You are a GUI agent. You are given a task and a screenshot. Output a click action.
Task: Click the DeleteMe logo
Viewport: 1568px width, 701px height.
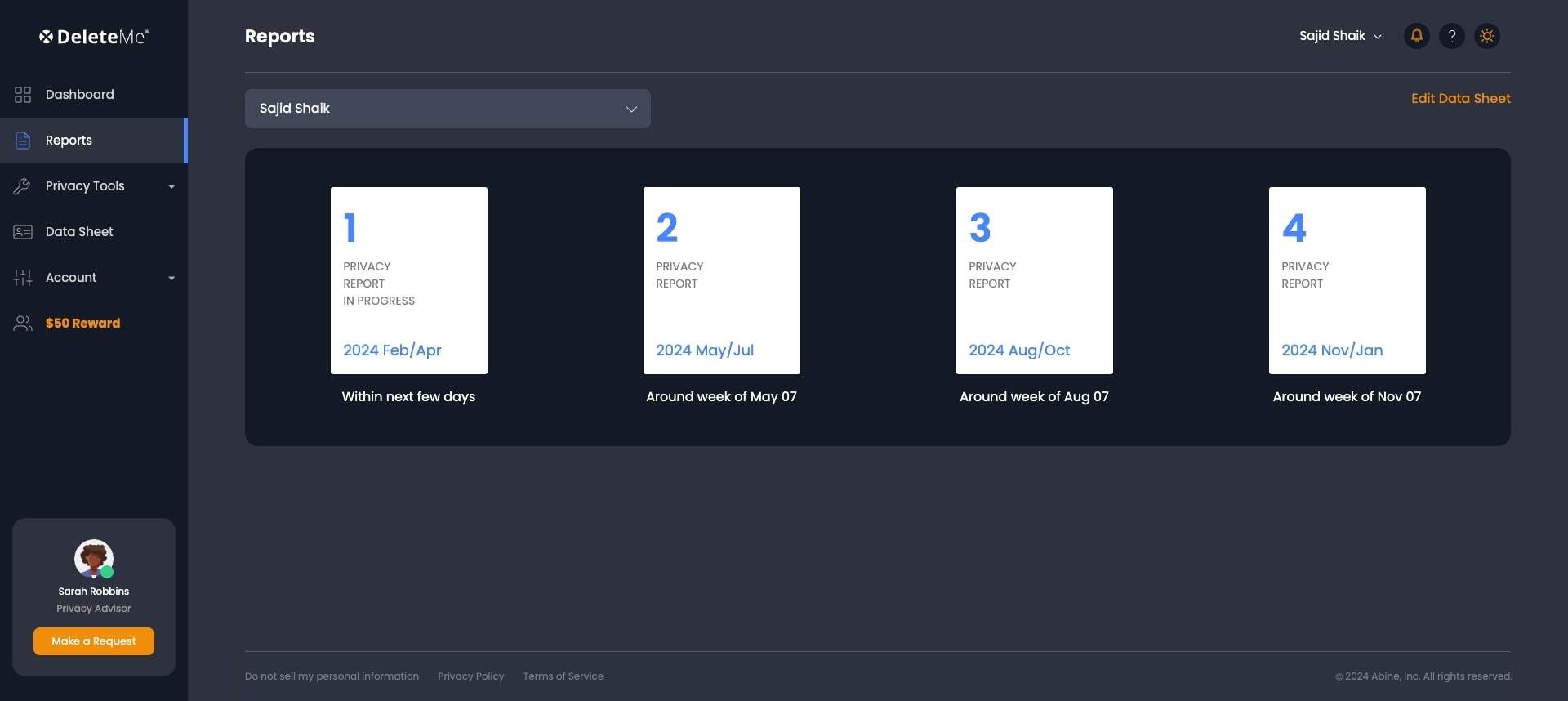click(94, 37)
